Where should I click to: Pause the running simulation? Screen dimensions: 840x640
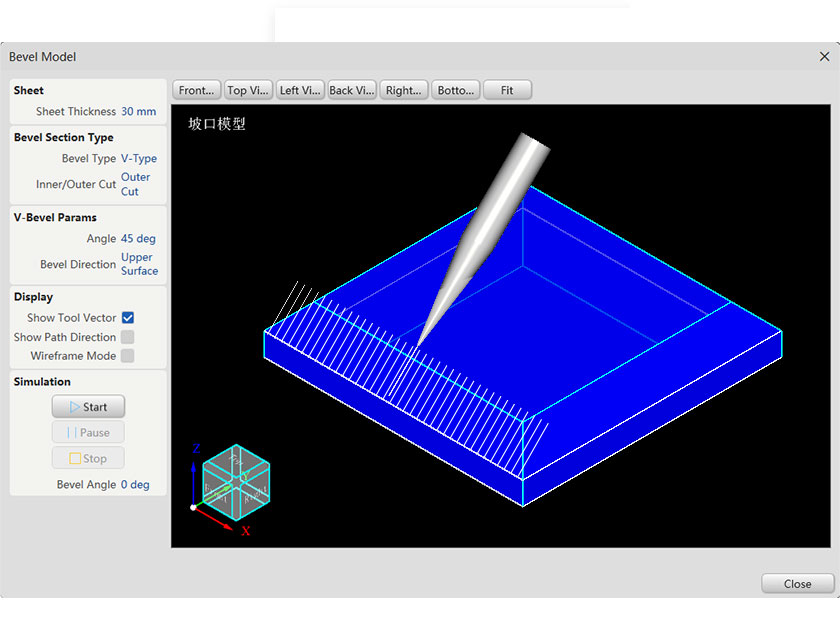[x=88, y=432]
